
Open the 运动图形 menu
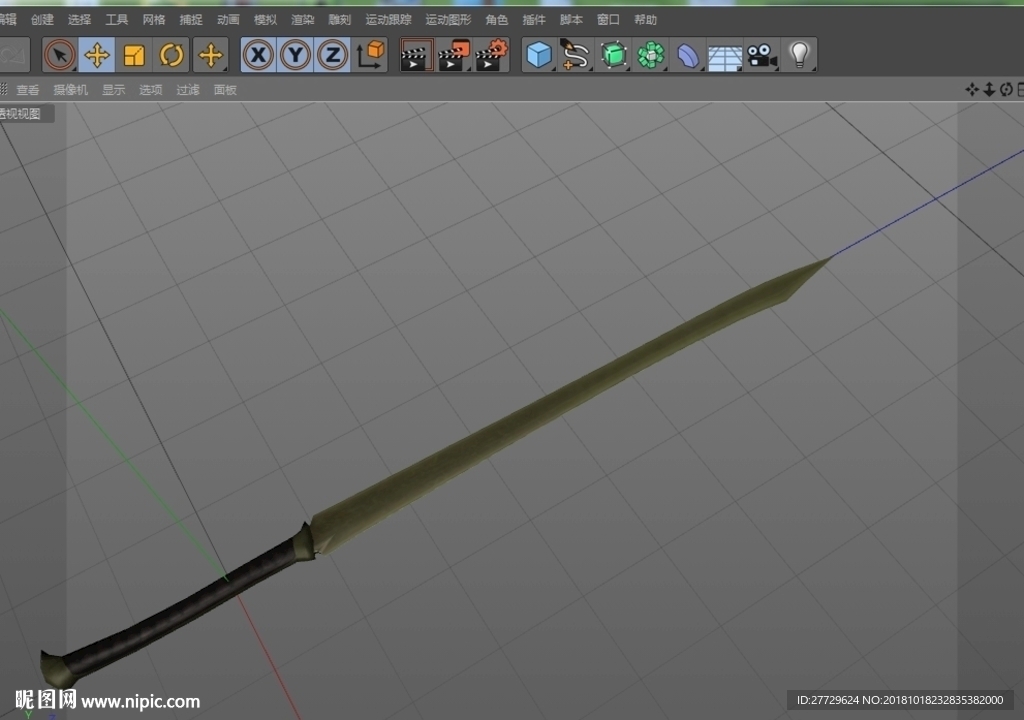pyautogui.click(x=448, y=20)
